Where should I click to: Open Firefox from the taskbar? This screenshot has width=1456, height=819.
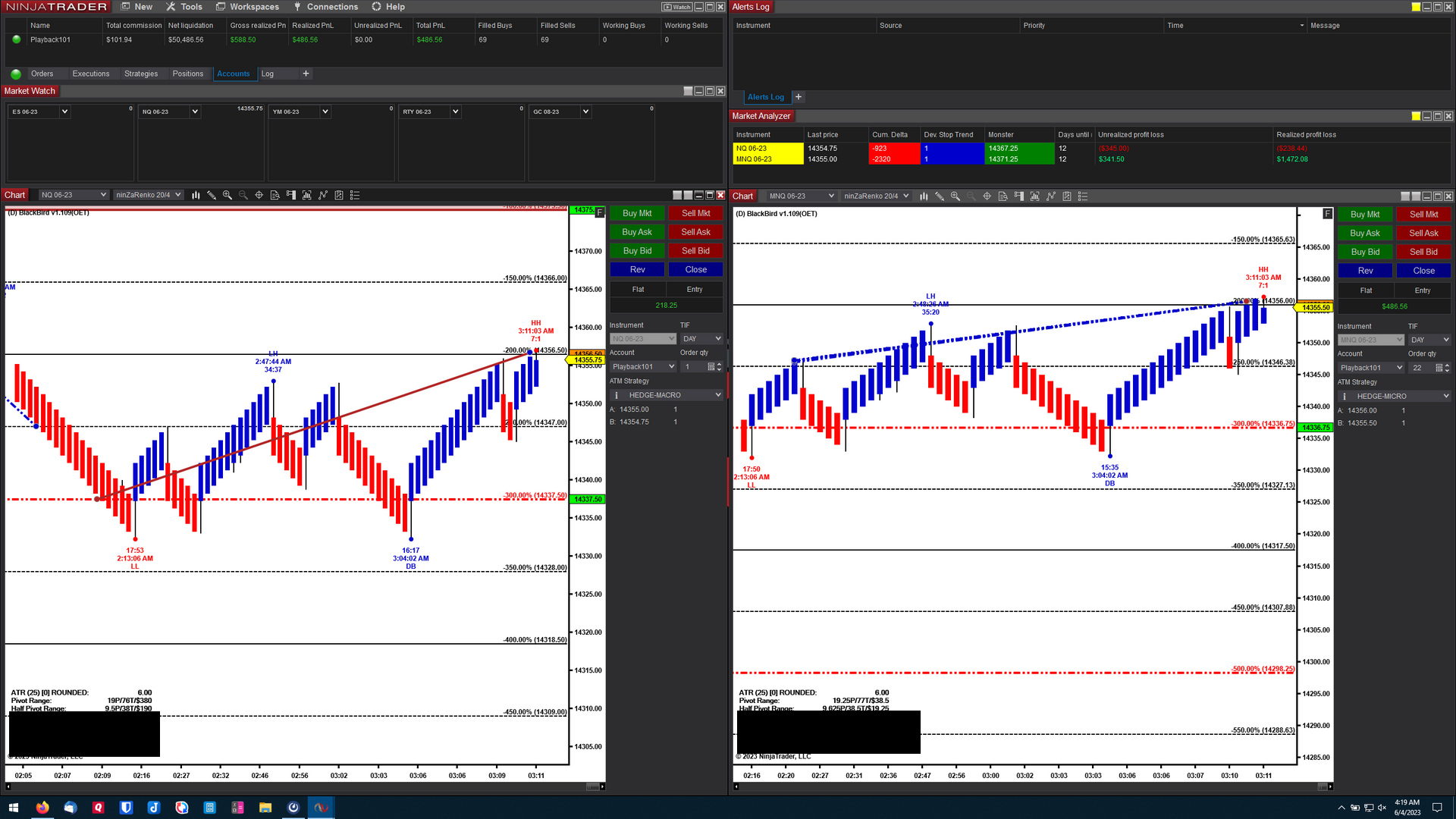point(42,808)
